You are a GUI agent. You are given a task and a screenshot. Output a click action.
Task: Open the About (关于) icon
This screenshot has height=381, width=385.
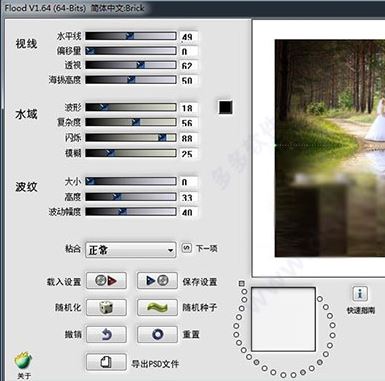23,361
